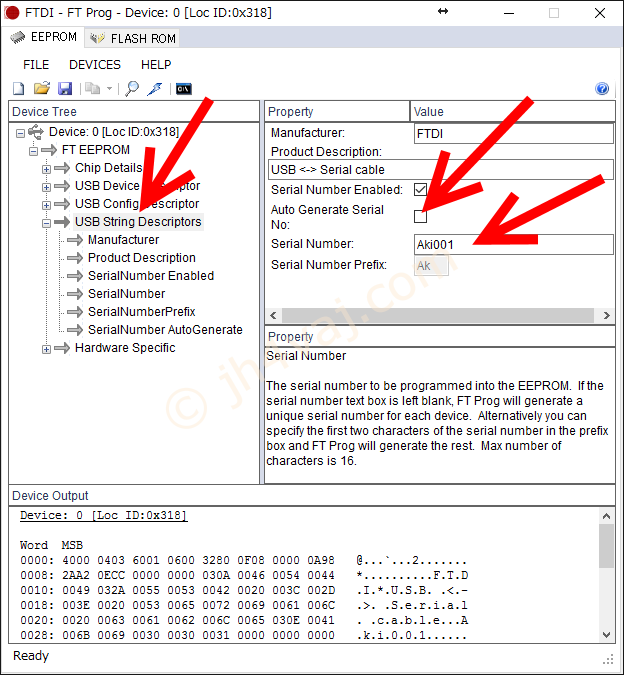Expand the Chip Details node
Image resolution: width=624 pixels, height=675 pixels.
tap(46, 169)
